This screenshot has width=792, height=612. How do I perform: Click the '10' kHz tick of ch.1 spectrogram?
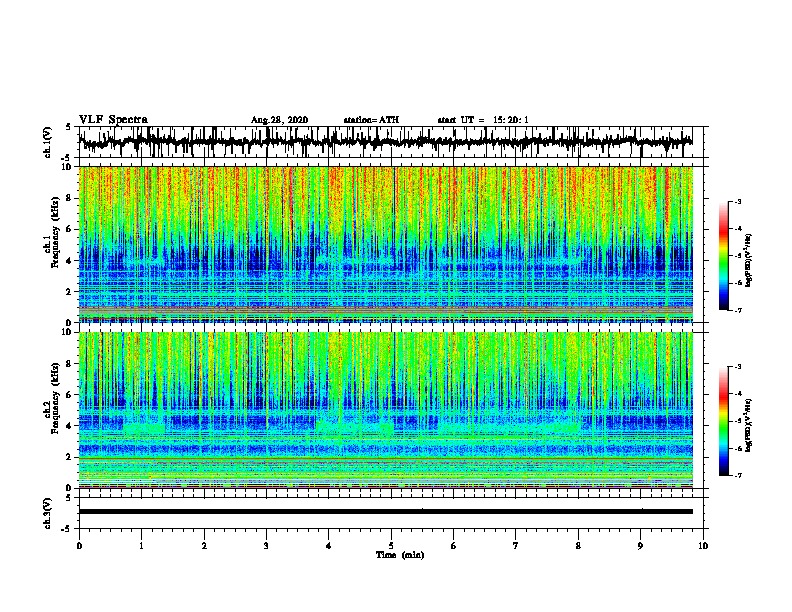pyautogui.click(x=67, y=167)
